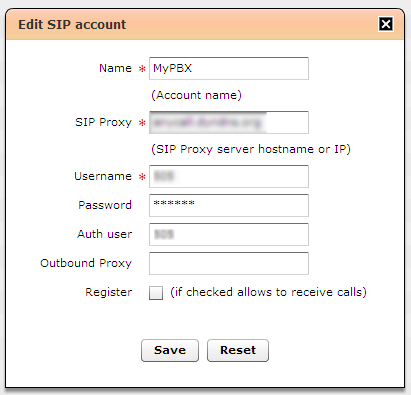This screenshot has width=411, height=395.
Task: Click the 'Edit SIP account' title bar
Action: pyautogui.click(x=205, y=25)
